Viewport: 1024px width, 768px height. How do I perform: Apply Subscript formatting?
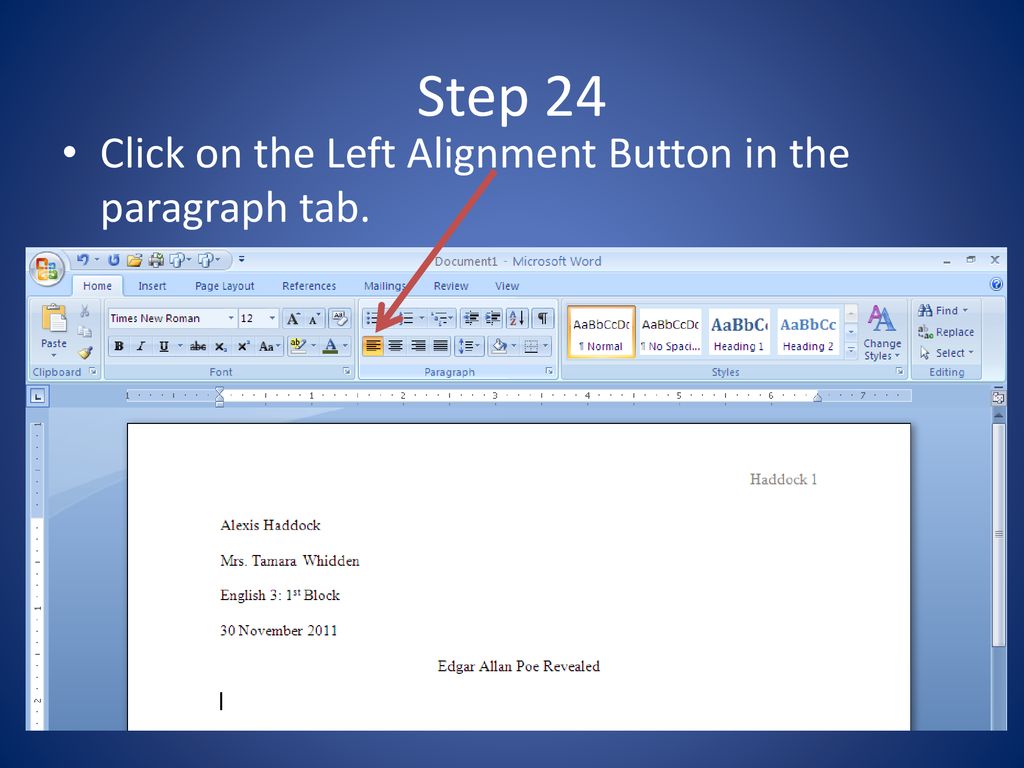click(221, 347)
